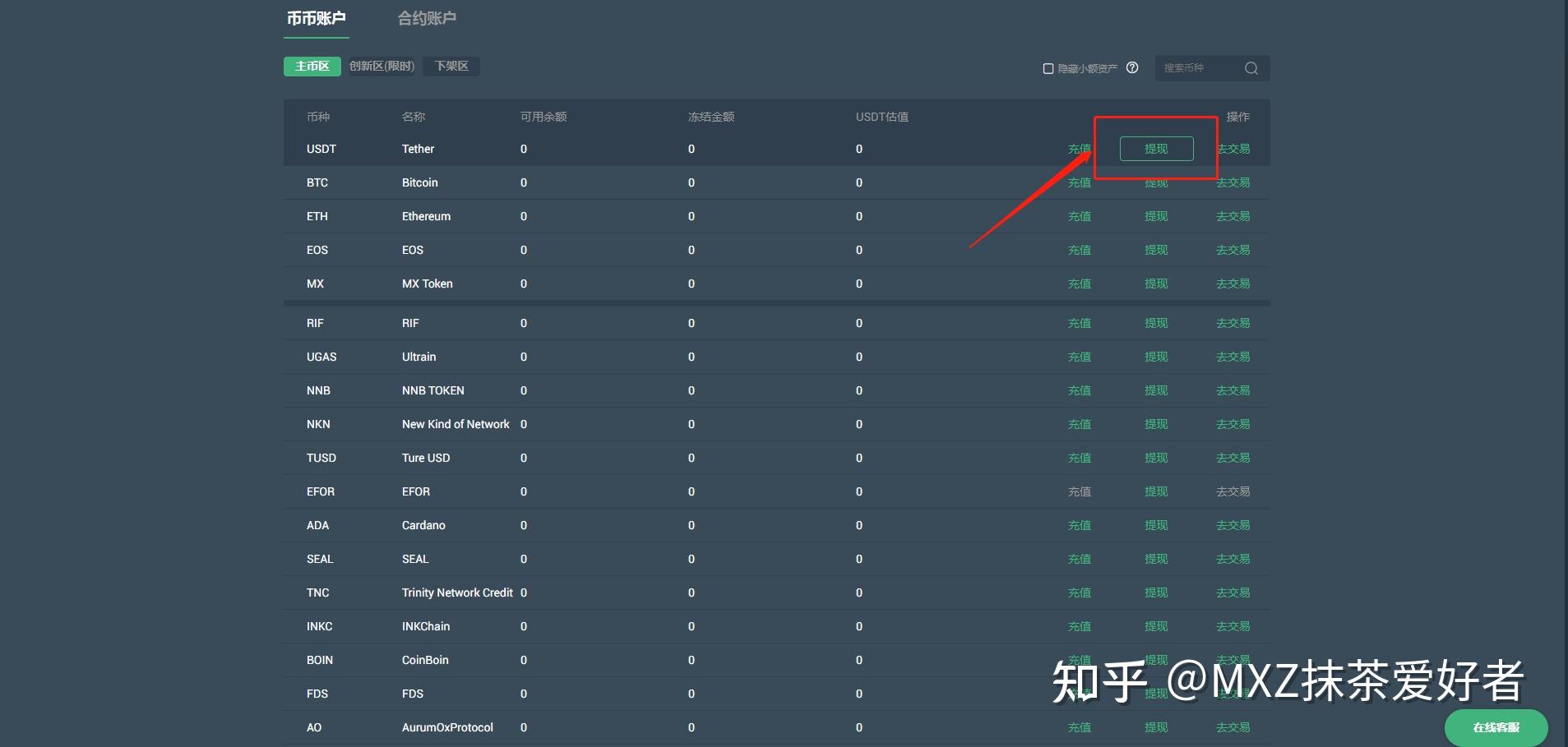1568x747 pixels.
Task: Click 去交易 for EOS
Action: (x=1233, y=250)
